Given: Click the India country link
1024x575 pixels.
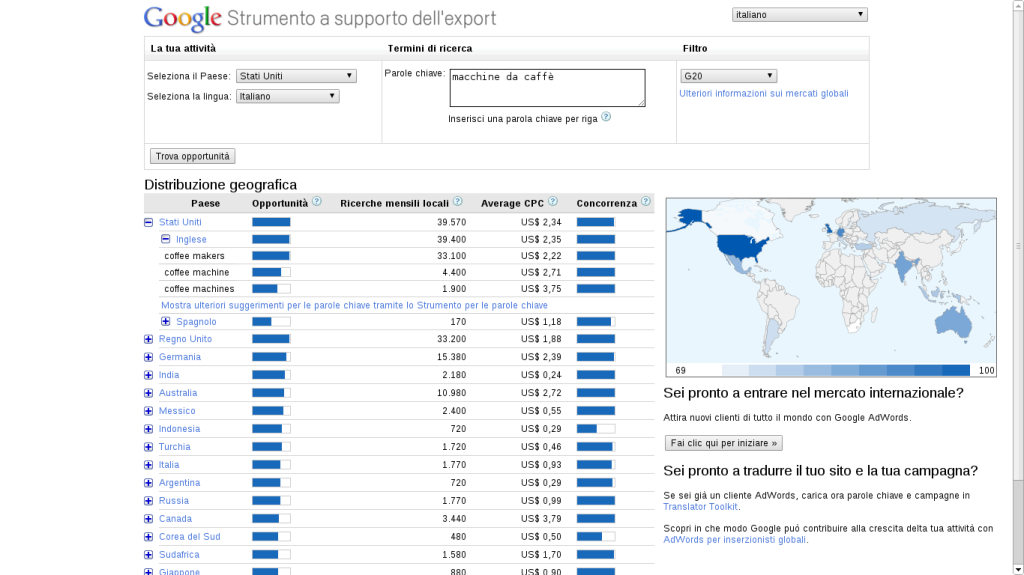Looking at the screenshot, I should point(168,375).
